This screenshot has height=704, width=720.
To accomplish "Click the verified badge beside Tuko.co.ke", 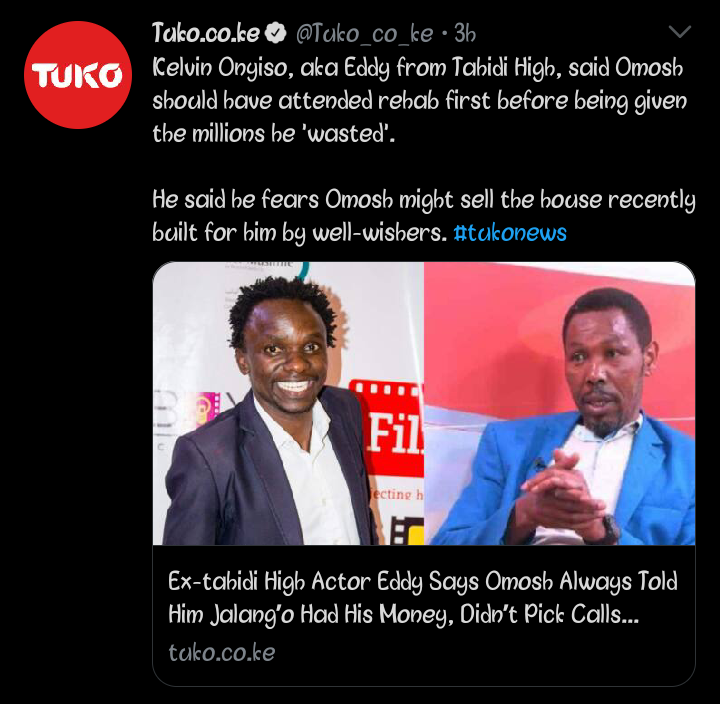I will [276, 34].
